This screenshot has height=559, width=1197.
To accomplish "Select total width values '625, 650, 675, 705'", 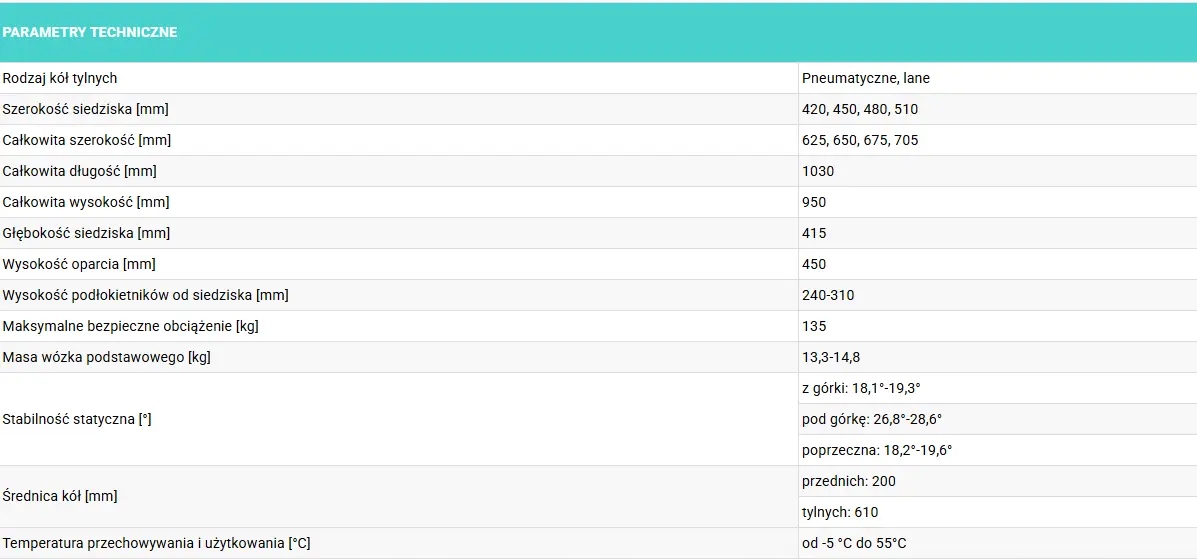I will coord(860,140).
